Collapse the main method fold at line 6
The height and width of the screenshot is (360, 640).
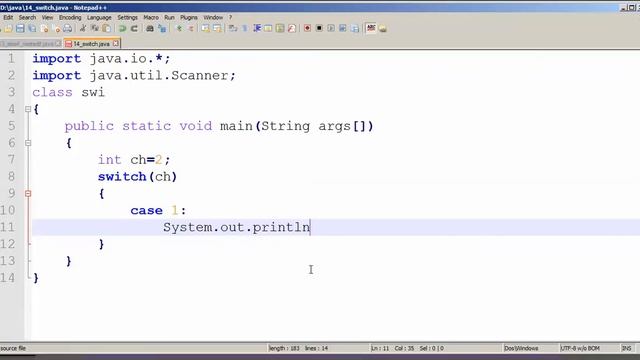28,143
